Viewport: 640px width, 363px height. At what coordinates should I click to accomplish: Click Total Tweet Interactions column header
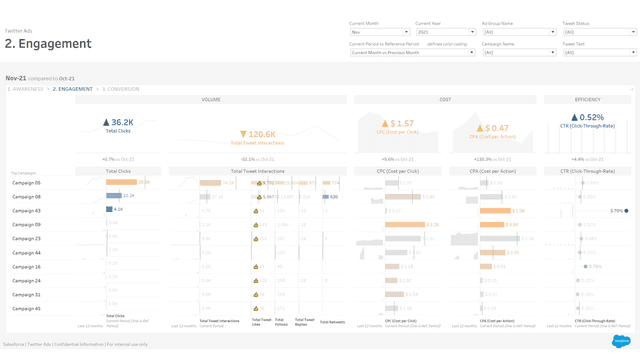[x=258, y=171]
